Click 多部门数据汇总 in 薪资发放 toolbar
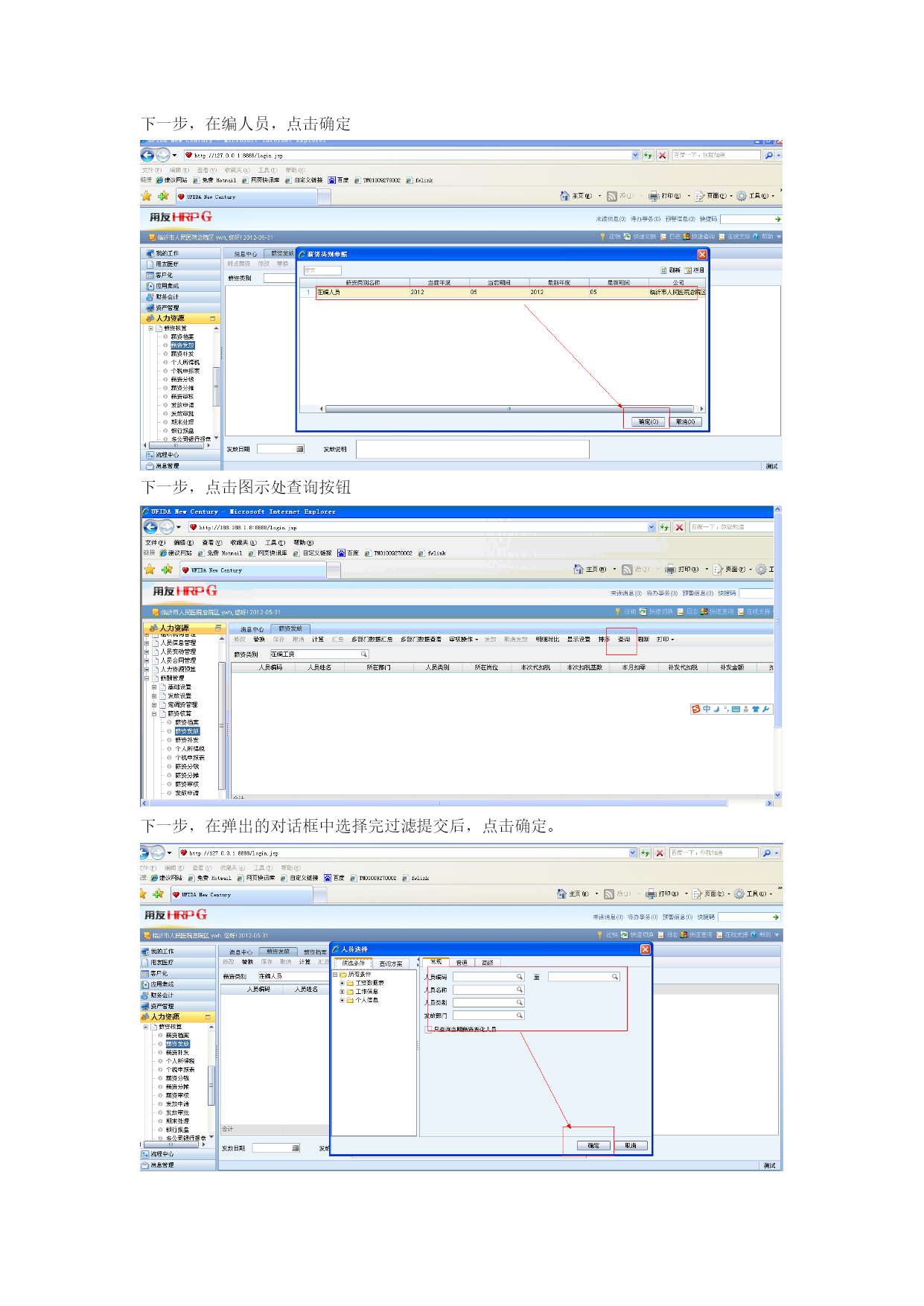 [x=372, y=639]
